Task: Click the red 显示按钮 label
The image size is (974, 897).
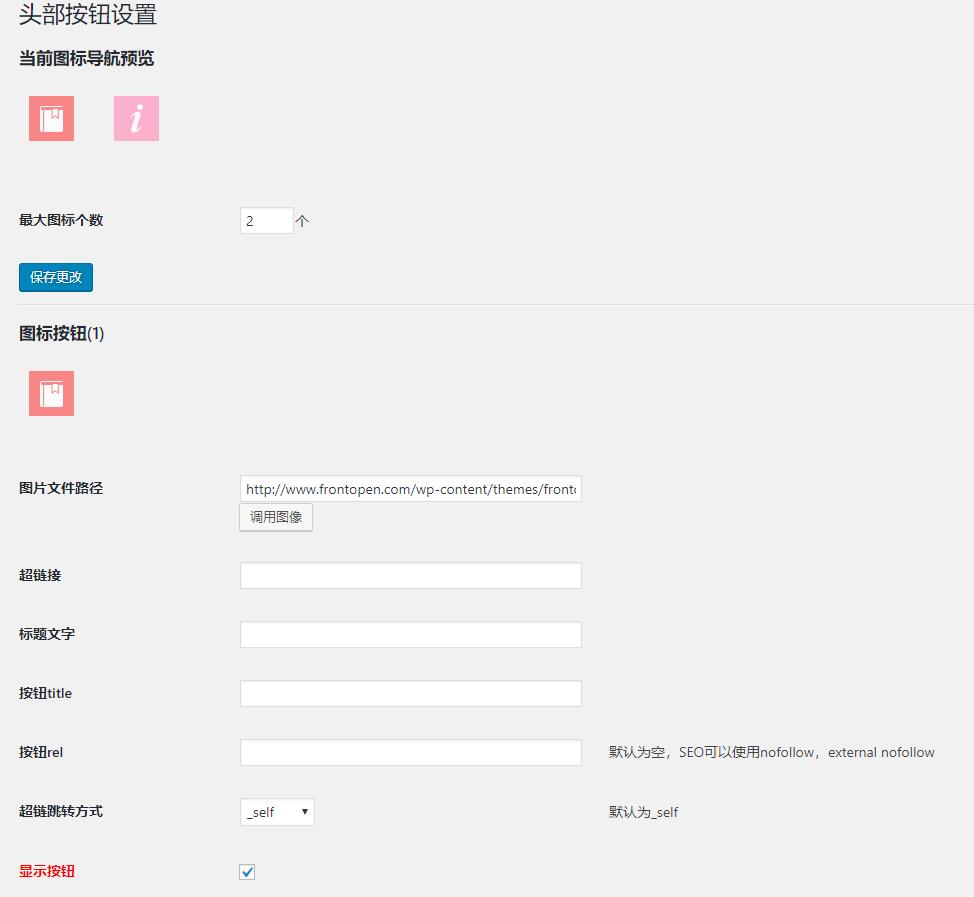Action: pos(47,871)
